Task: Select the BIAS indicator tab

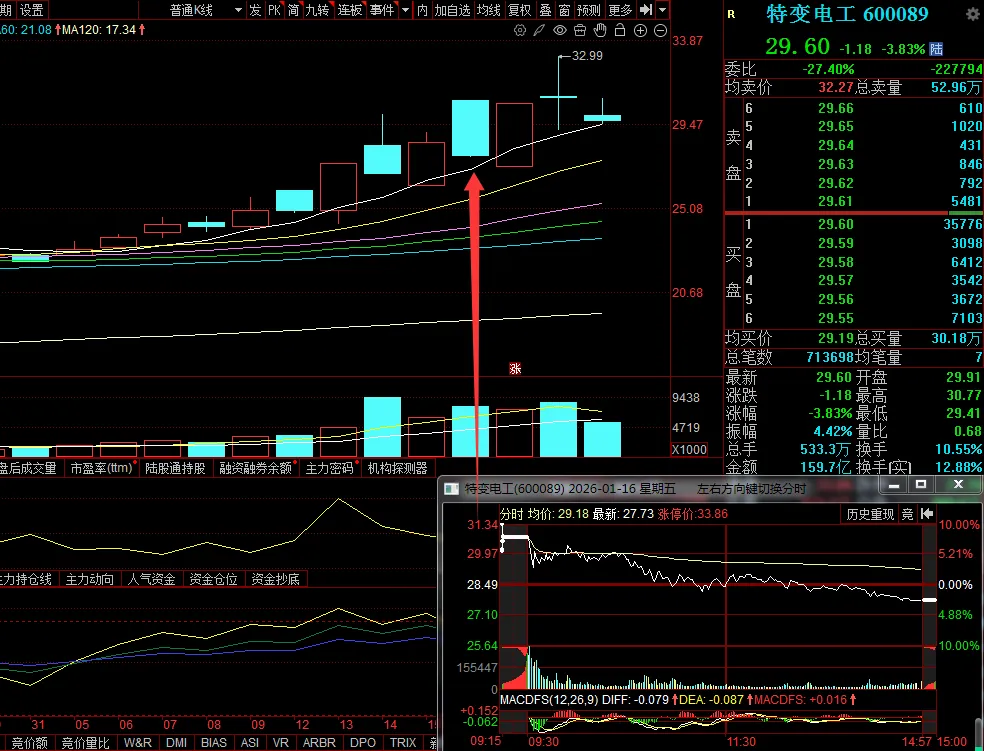Action: [213, 743]
